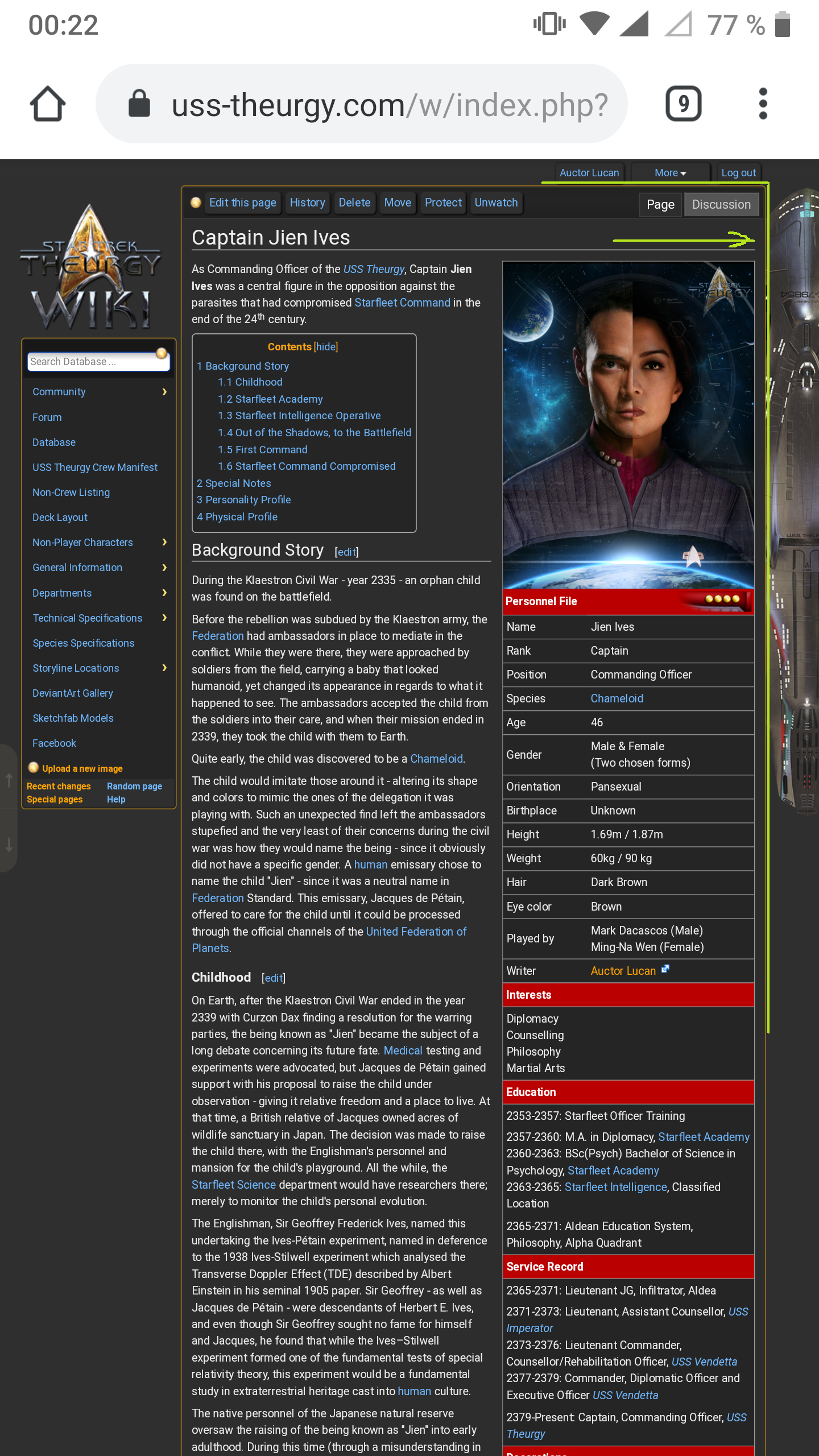
Task: Expand the General Information submenu arrow
Action: click(x=164, y=567)
